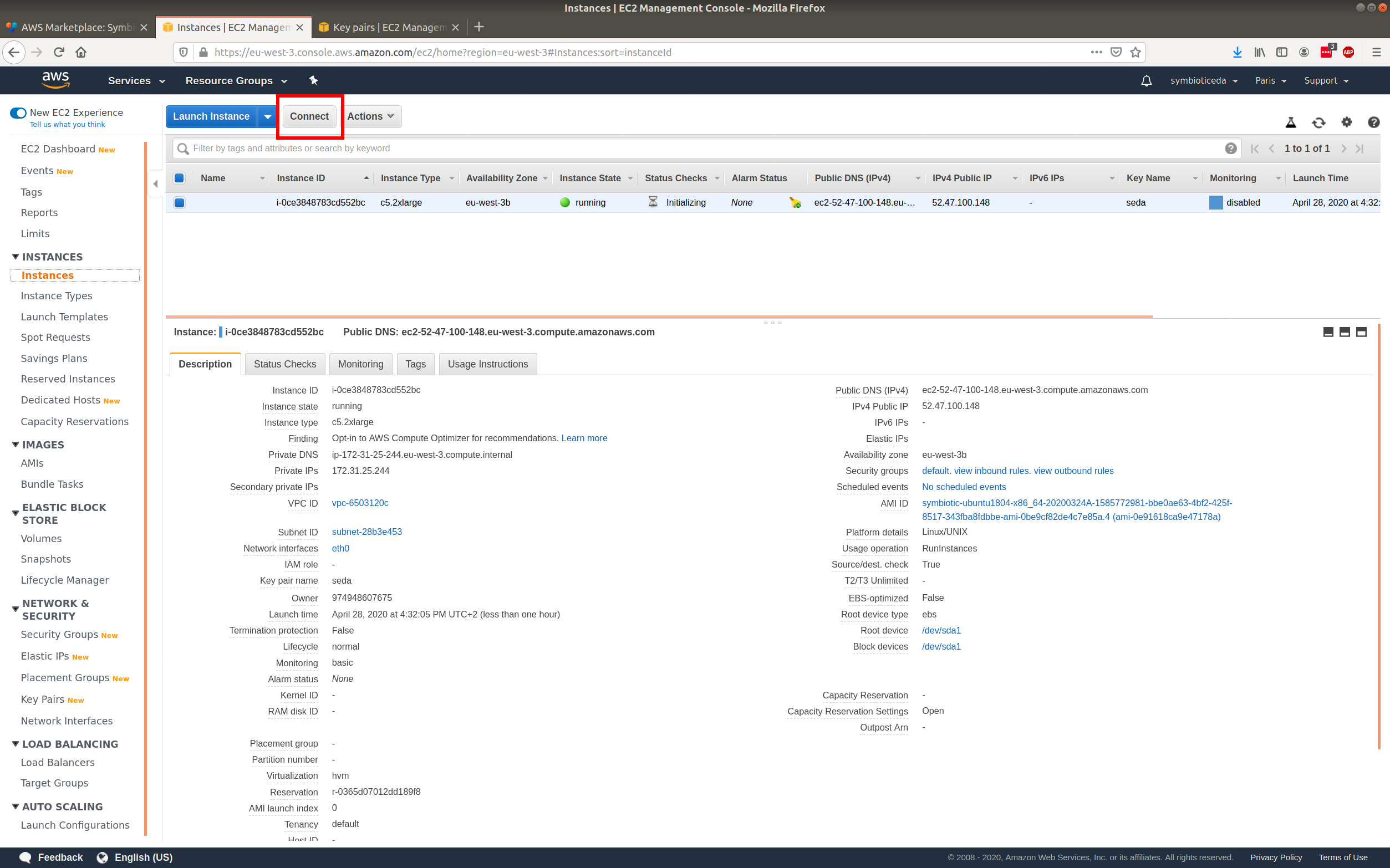Open the subnet-28b3e453 link

367,532
